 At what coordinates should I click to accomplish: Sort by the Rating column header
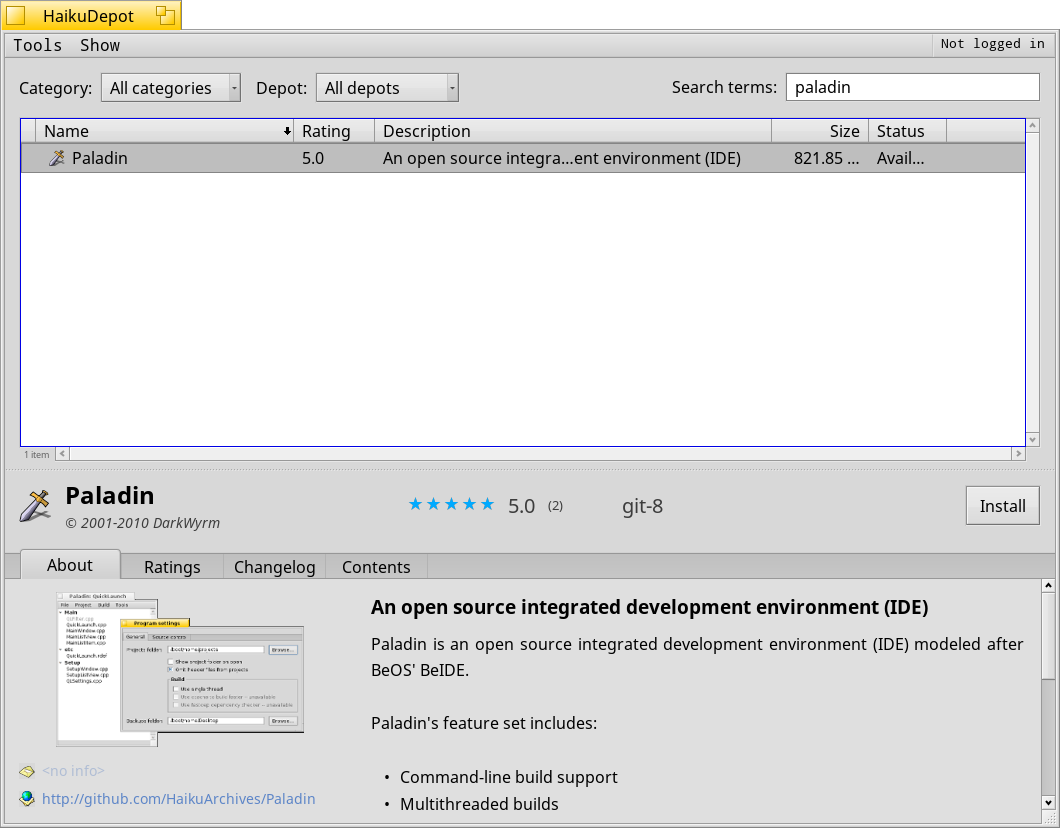pyautogui.click(x=334, y=131)
